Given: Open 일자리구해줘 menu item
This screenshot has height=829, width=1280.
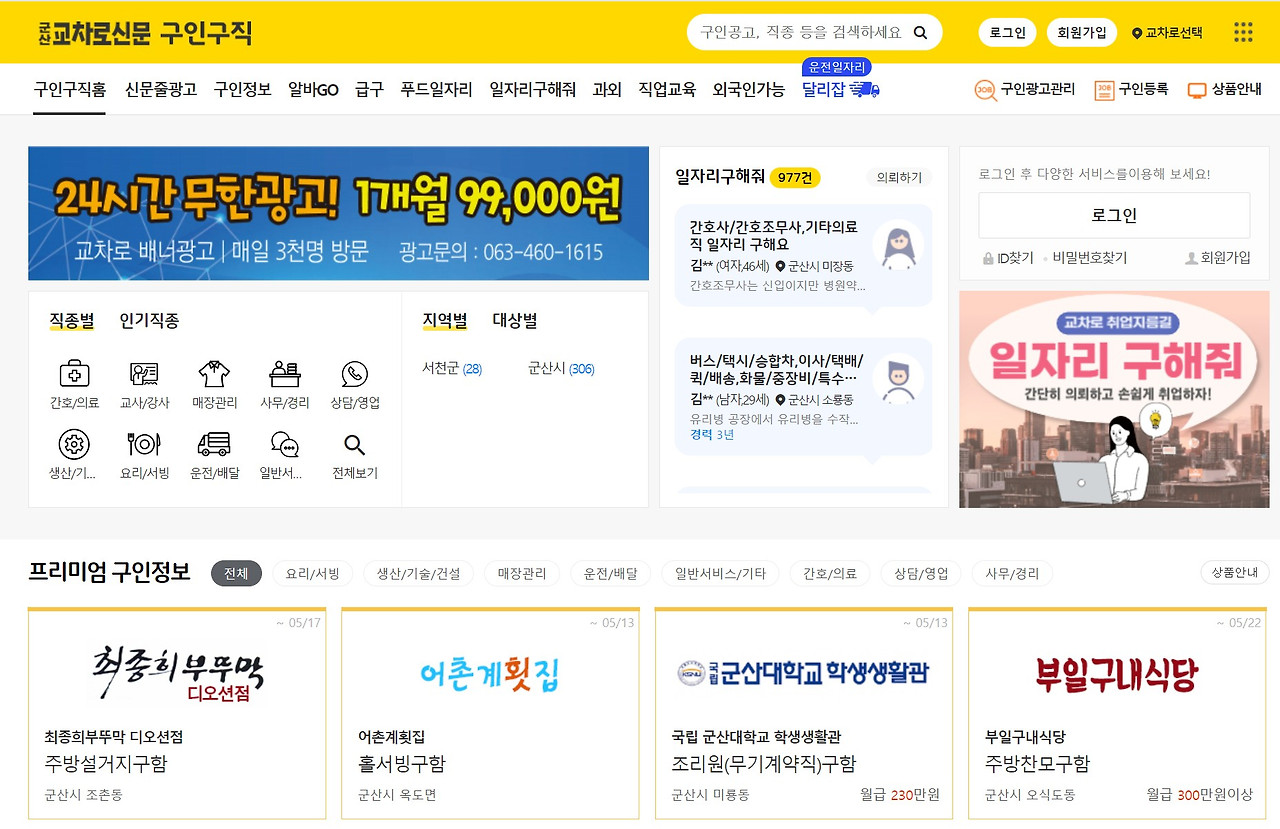Looking at the screenshot, I should pos(532,89).
